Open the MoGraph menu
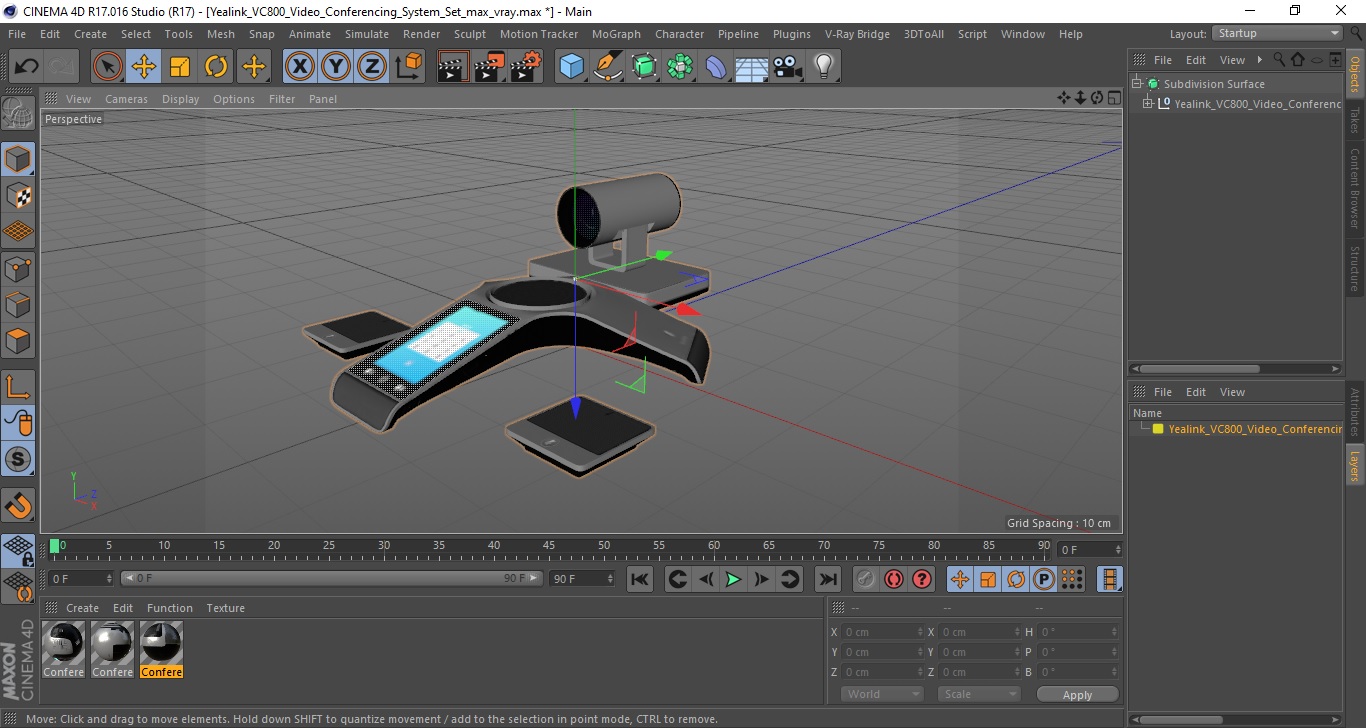The height and width of the screenshot is (728, 1366). [616, 34]
